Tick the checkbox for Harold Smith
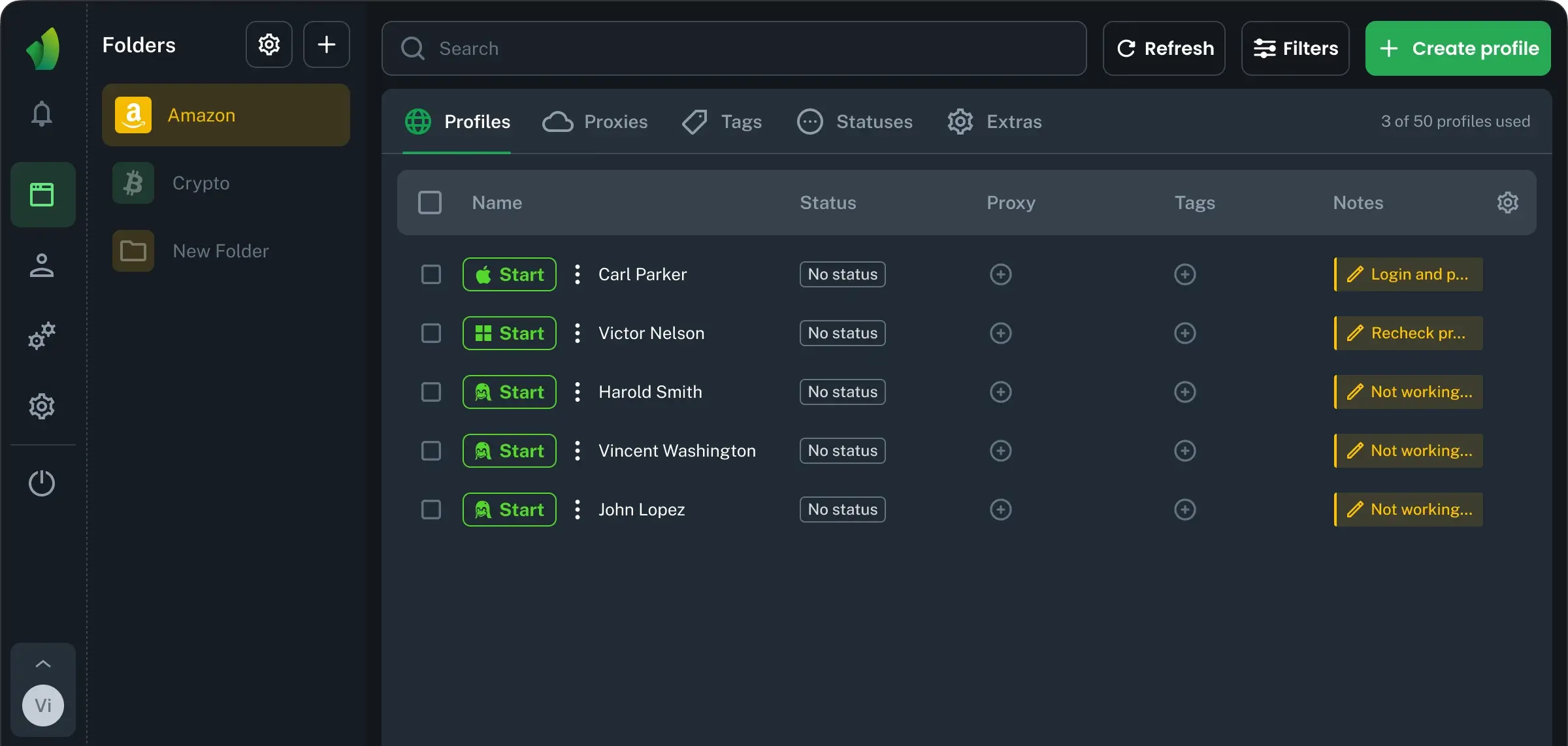This screenshot has height=746, width=1568. coord(431,392)
